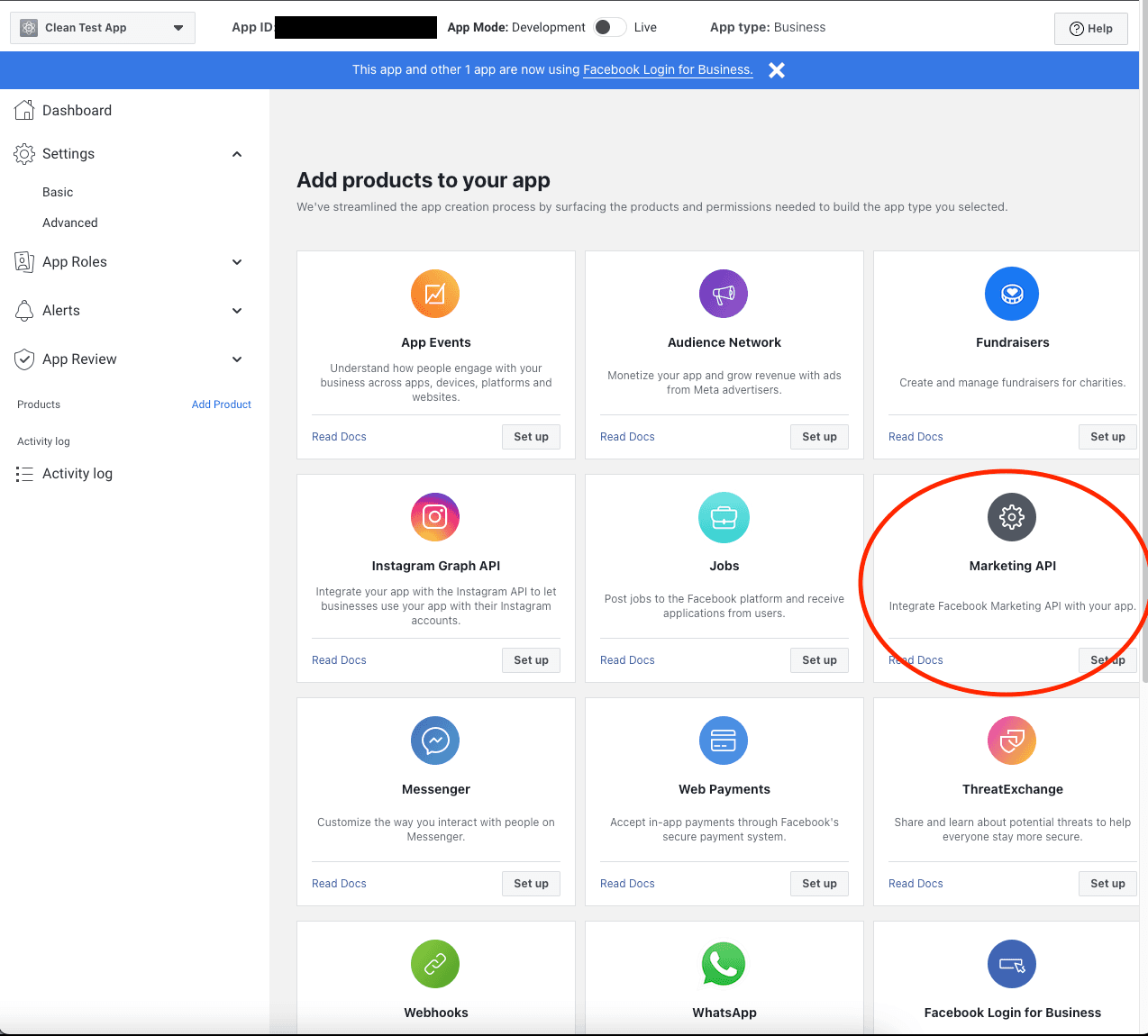Viewport: 1148px width, 1036px height.
Task: Click the Add Product link
Action: pyautogui.click(x=222, y=404)
